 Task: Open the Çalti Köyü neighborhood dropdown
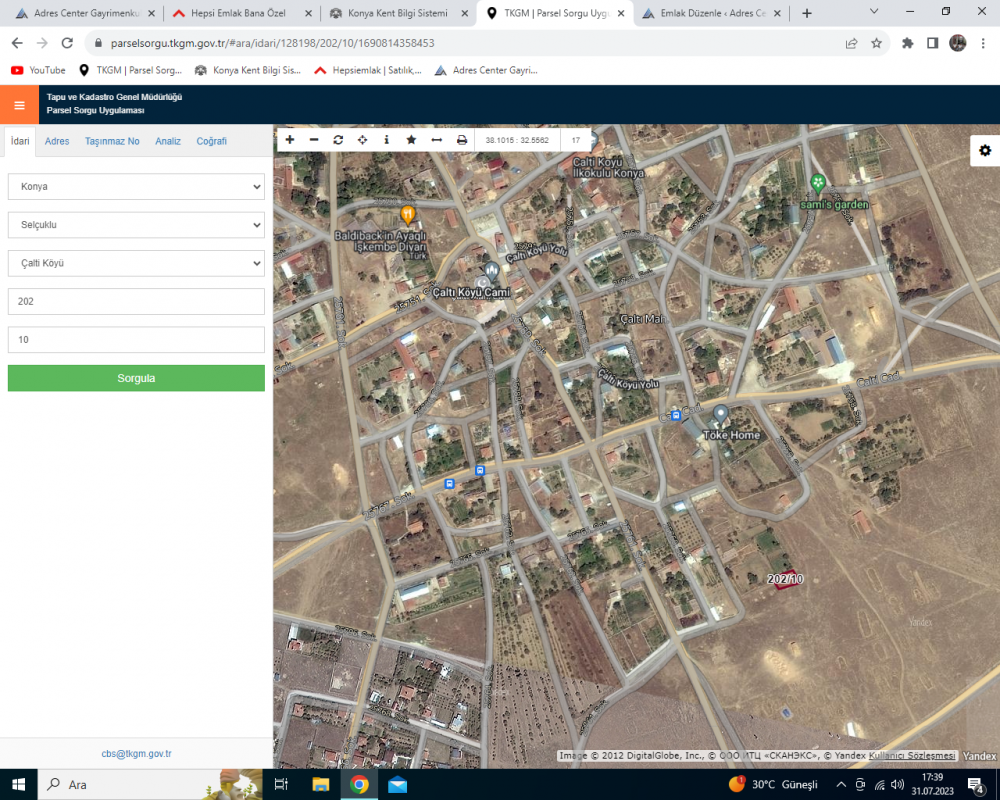(x=136, y=263)
